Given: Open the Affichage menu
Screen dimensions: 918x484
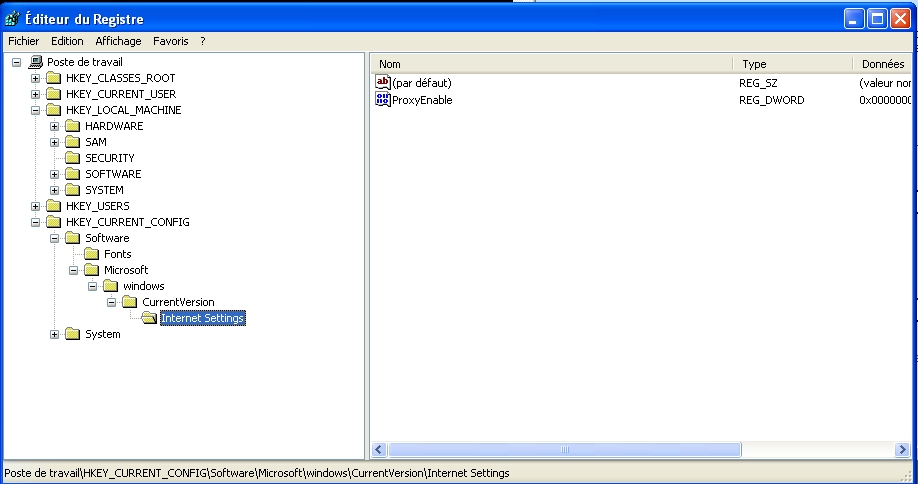Looking at the screenshot, I should tap(118, 41).
